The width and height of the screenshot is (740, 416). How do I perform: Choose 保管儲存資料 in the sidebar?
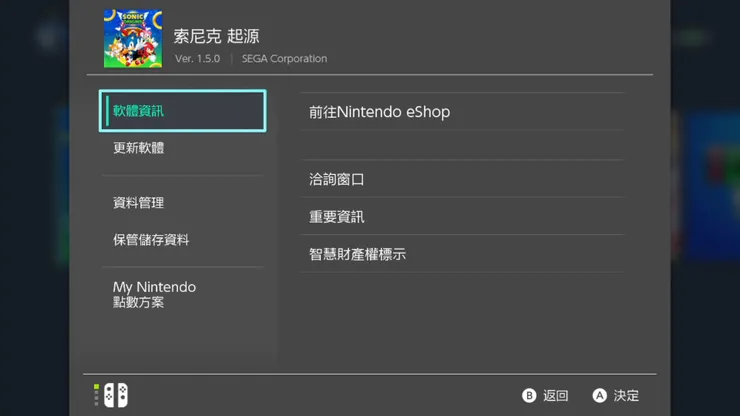(x=183, y=240)
